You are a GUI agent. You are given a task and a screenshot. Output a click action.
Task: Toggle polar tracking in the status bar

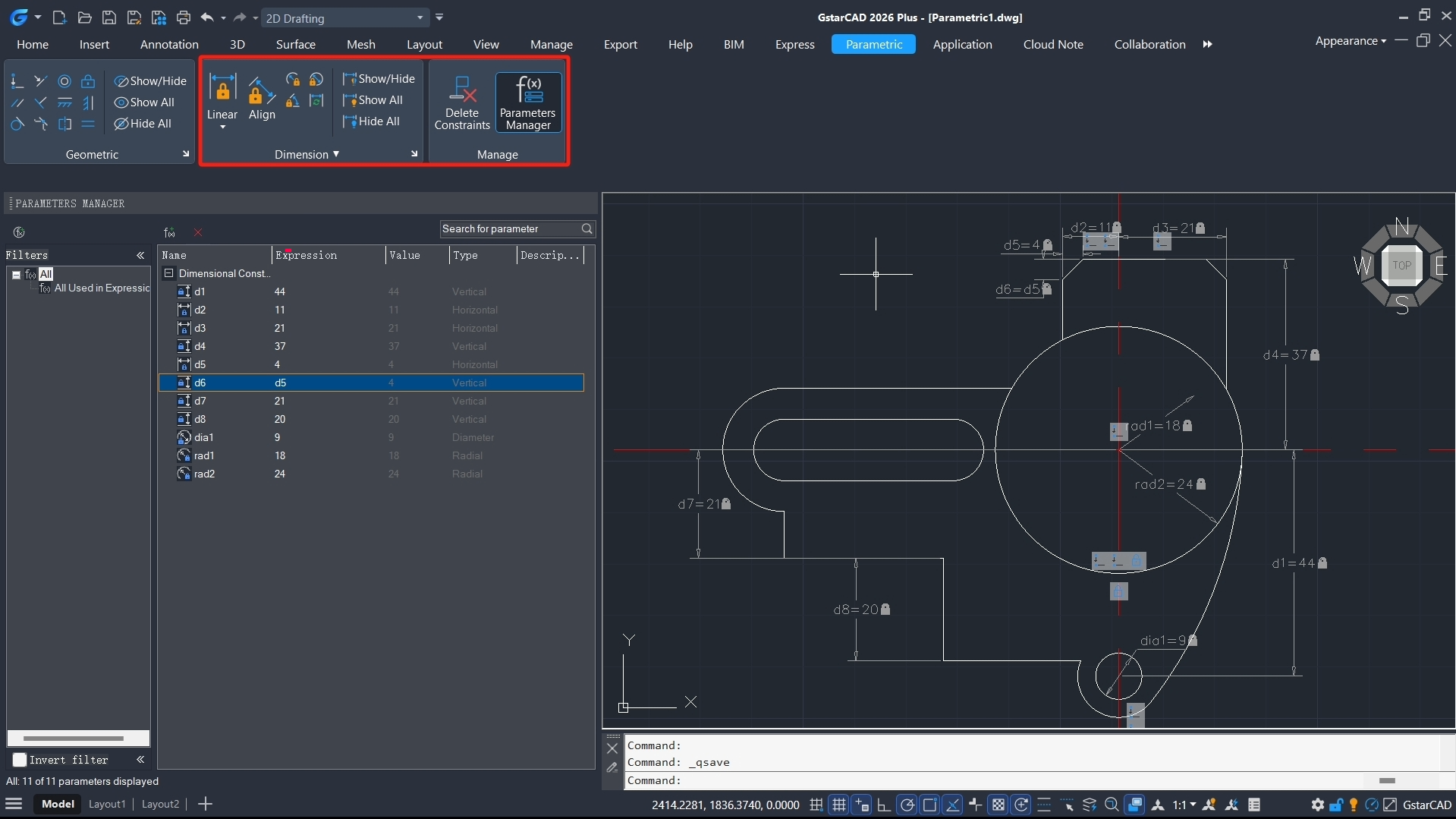(907, 805)
